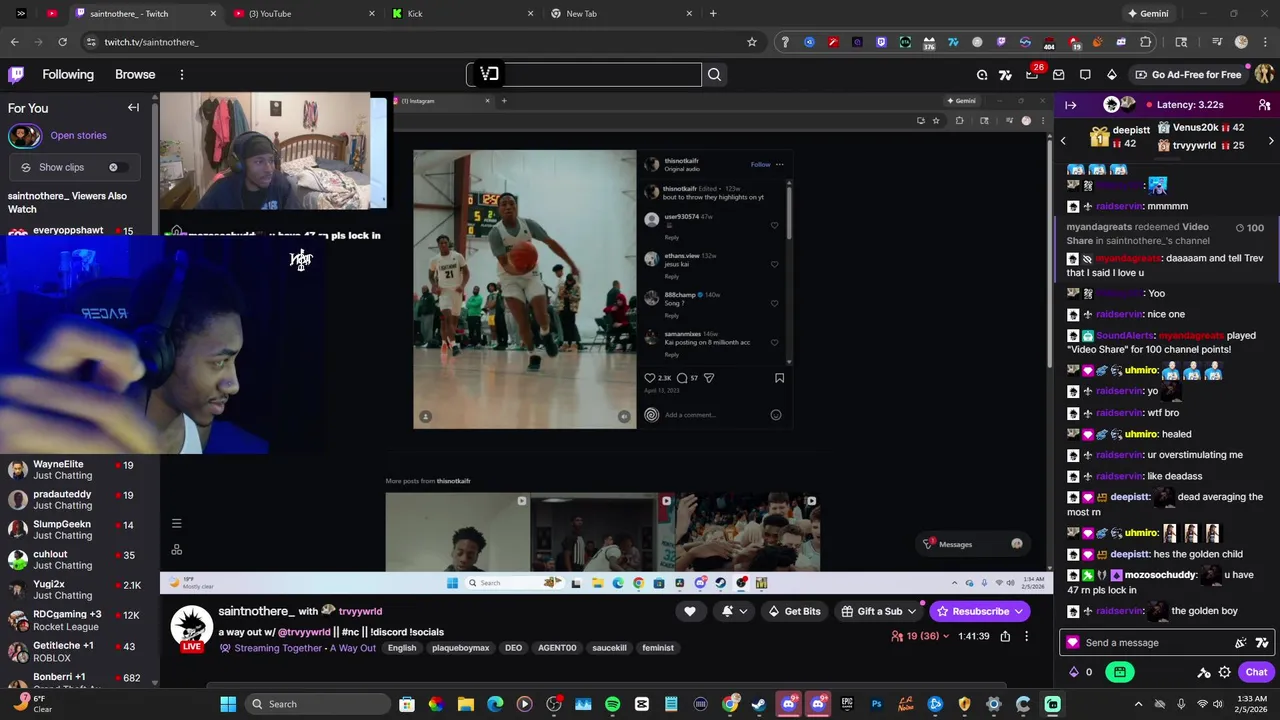The width and height of the screenshot is (1280, 720).
Task: Collapse the chat panel arrow
Action: [x=1071, y=105]
